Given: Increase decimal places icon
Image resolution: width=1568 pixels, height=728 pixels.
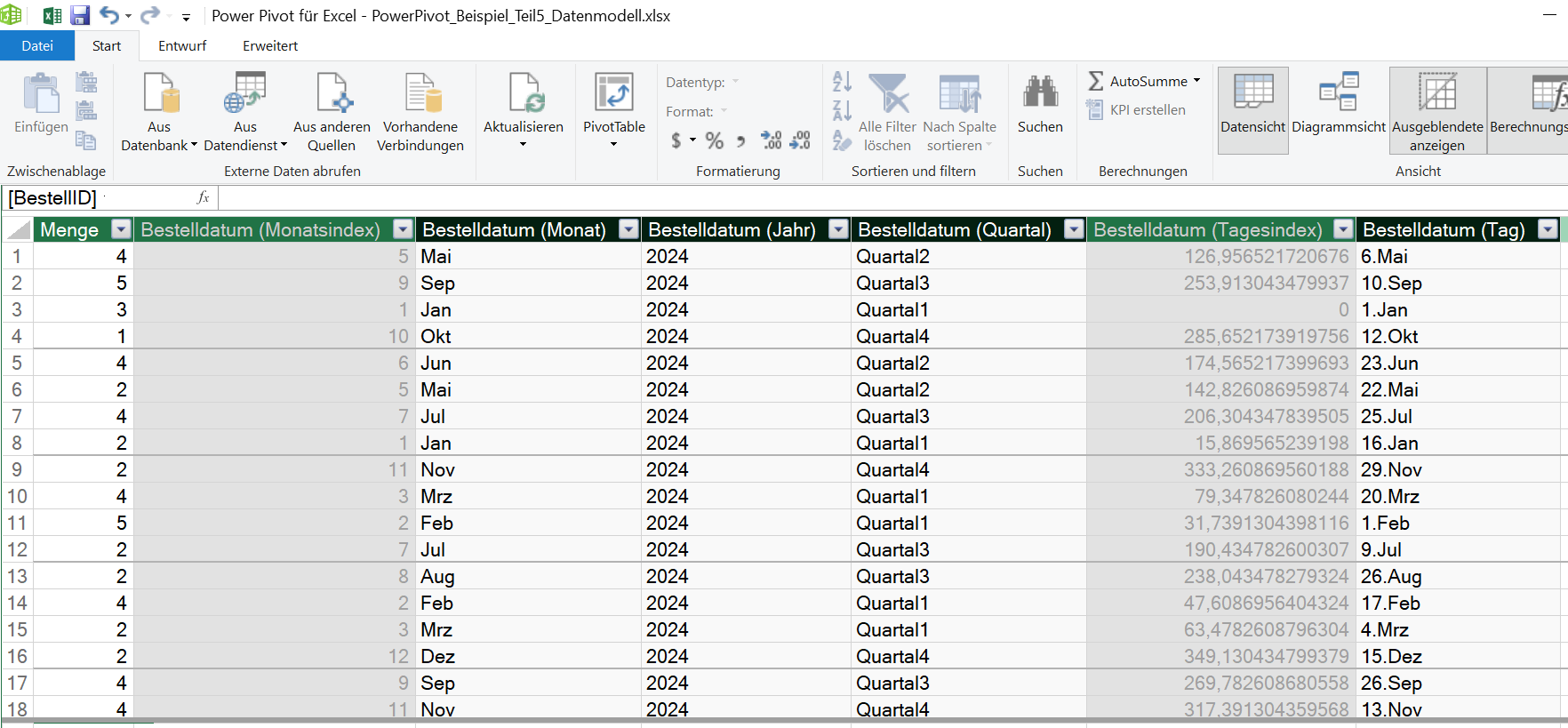Looking at the screenshot, I should (x=771, y=140).
